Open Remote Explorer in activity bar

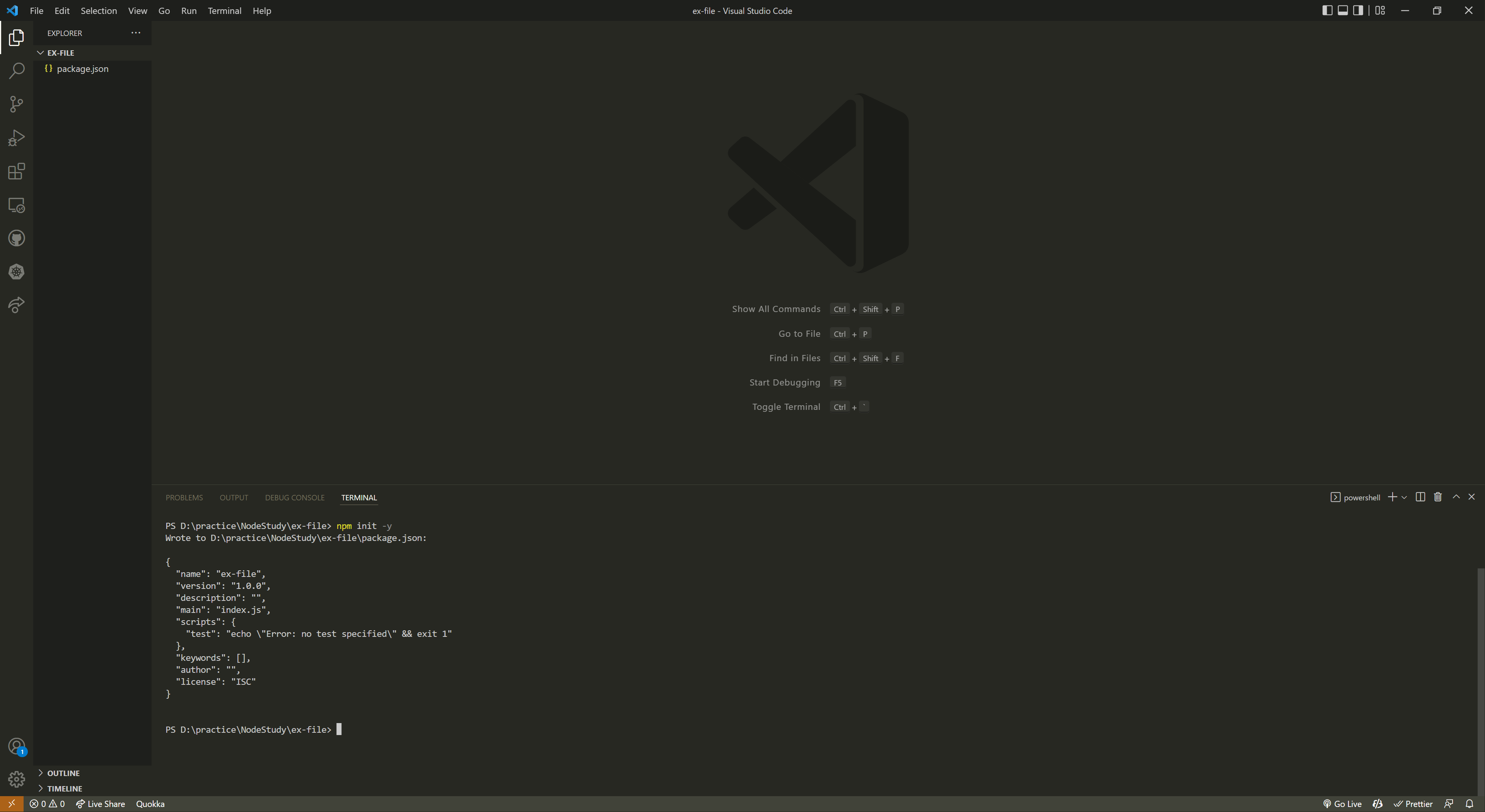point(16,205)
